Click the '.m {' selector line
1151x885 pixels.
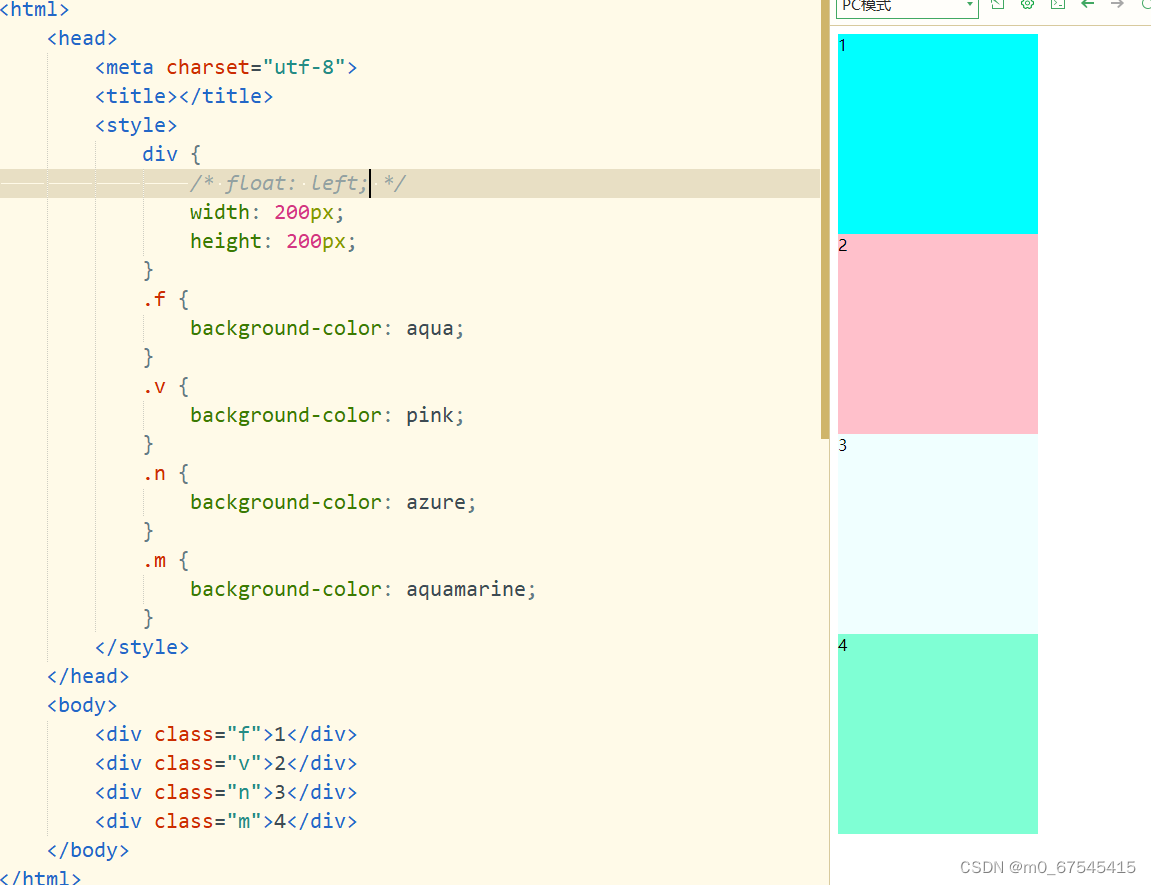coord(166,561)
